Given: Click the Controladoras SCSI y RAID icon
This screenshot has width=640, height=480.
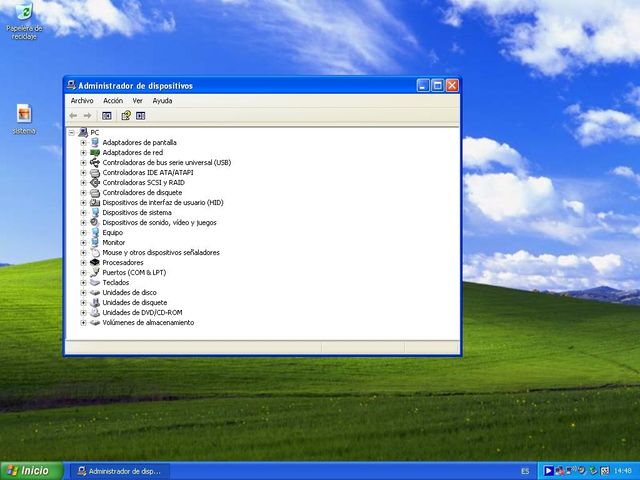Looking at the screenshot, I should 95,182.
